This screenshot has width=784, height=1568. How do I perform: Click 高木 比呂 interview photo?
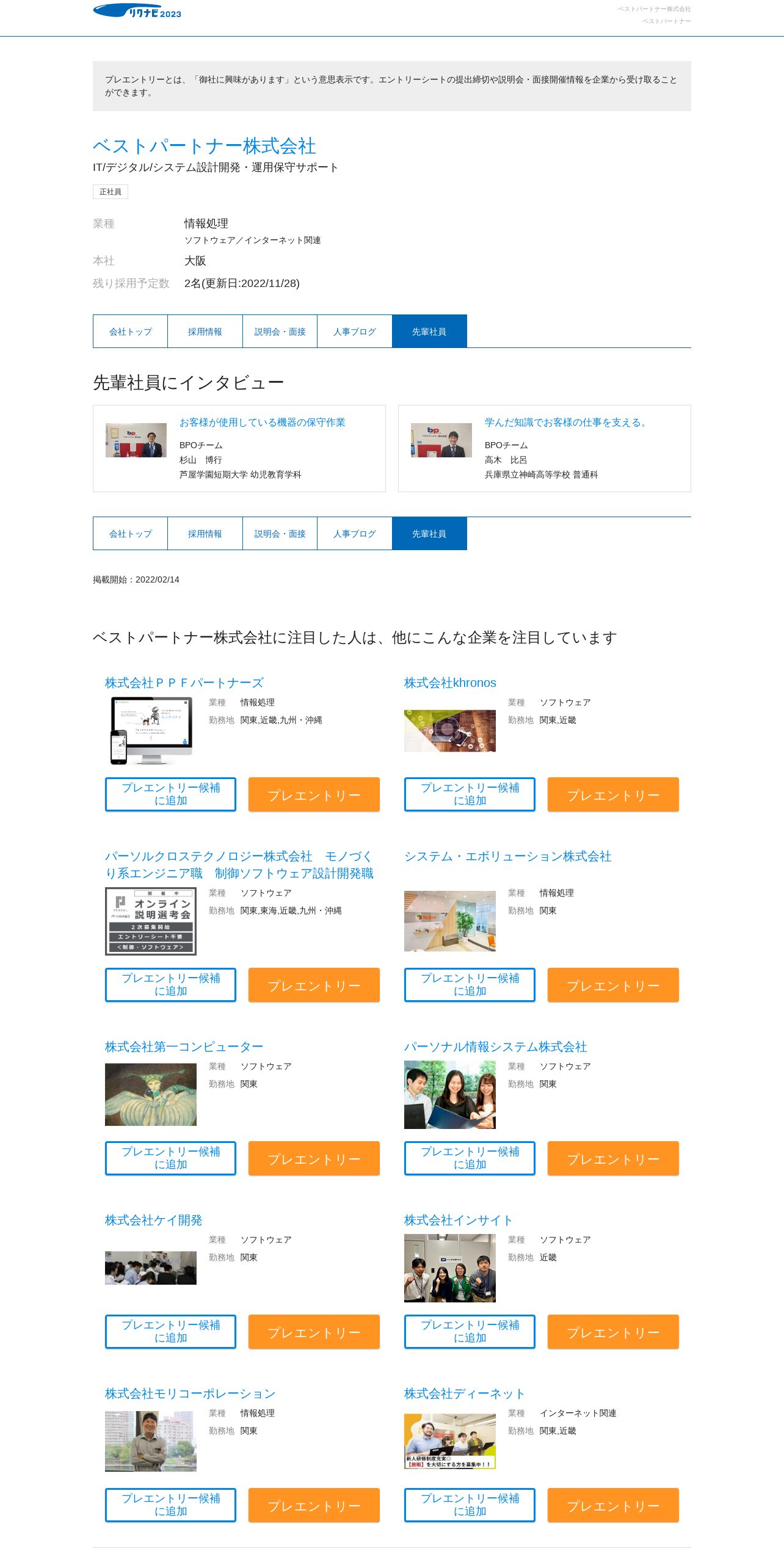click(441, 440)
